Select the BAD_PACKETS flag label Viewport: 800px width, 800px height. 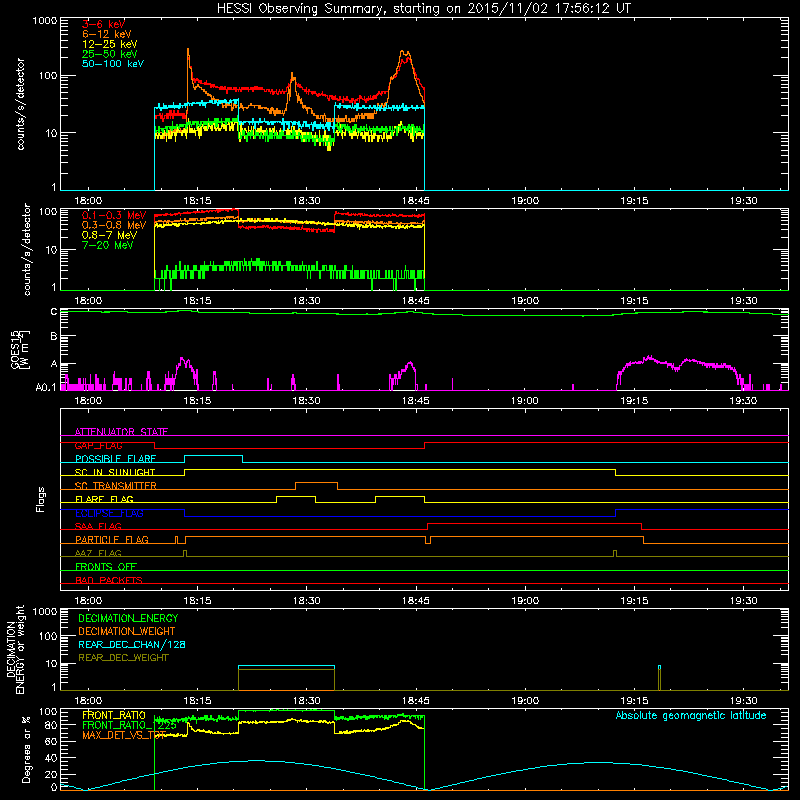[x=109, y=580]
